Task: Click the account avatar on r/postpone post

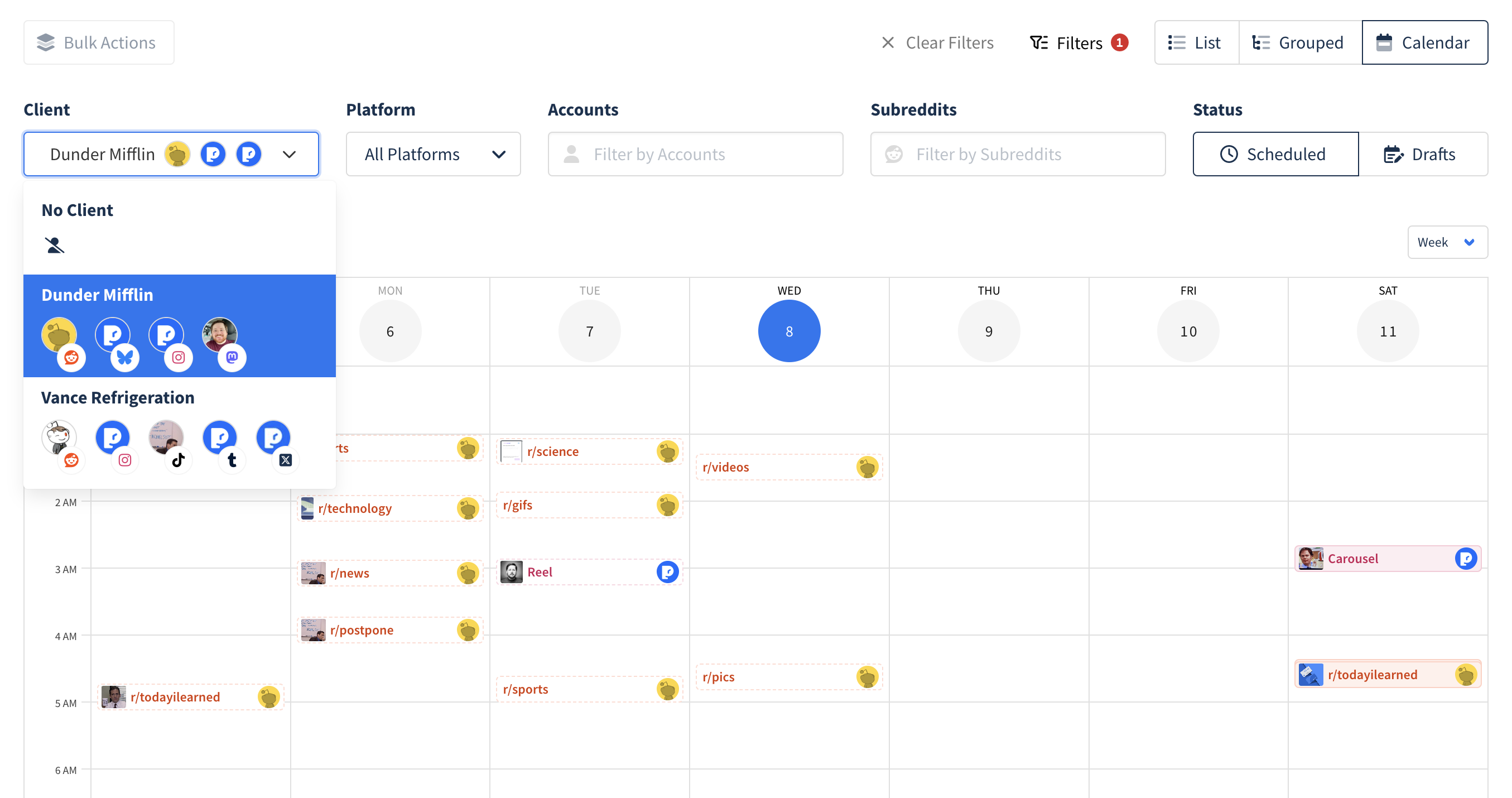Action: (x=468, y=630)
